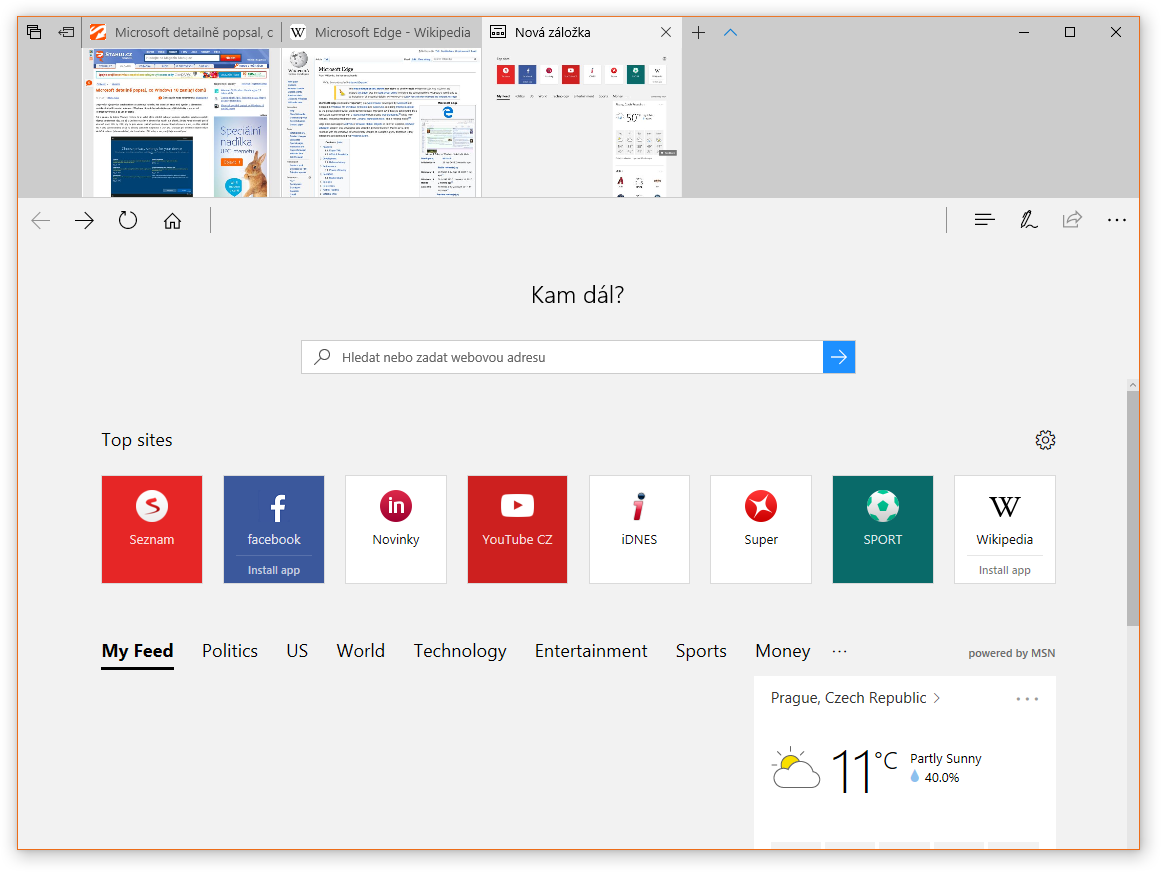This screenshot has height=872, width=1161.
Task: Open the set-aside tabs view icon
Action: click(33, 32)
